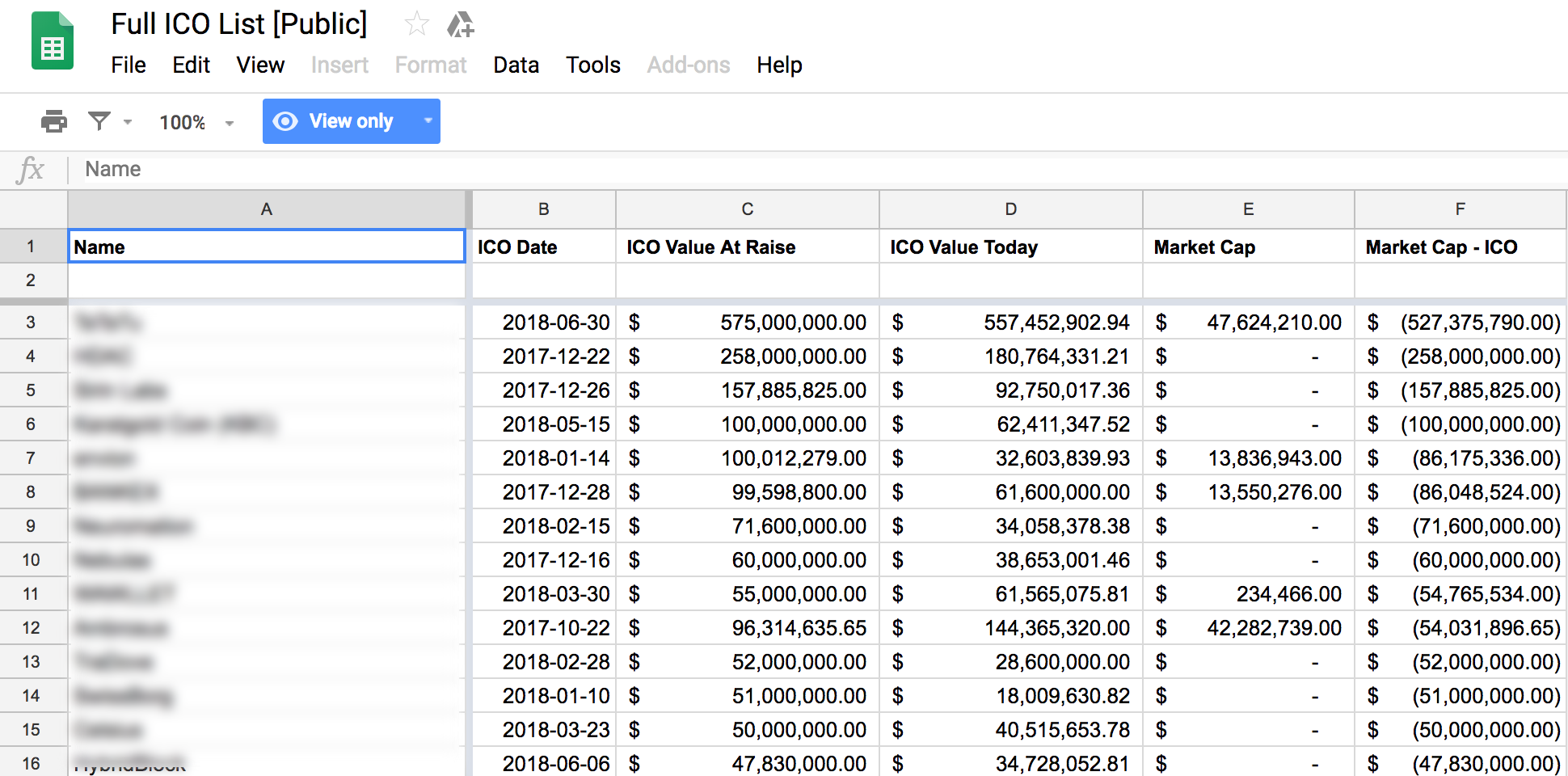Click the cell 42,282,739.00
The image size is (1568, 776).
1249,628
